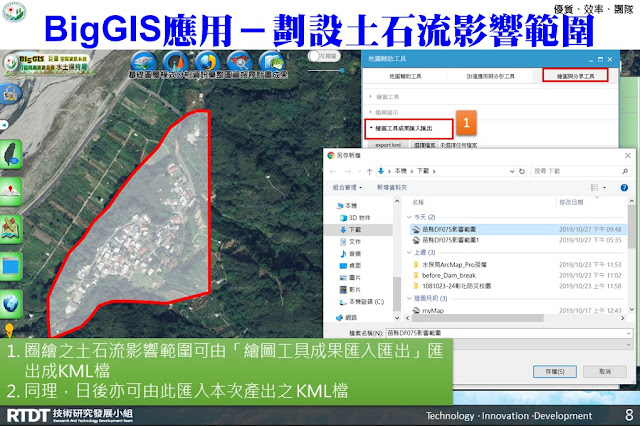
Task: Open the view options dropdown arrow
Action: pyautogui.click(x=604, y=188)
